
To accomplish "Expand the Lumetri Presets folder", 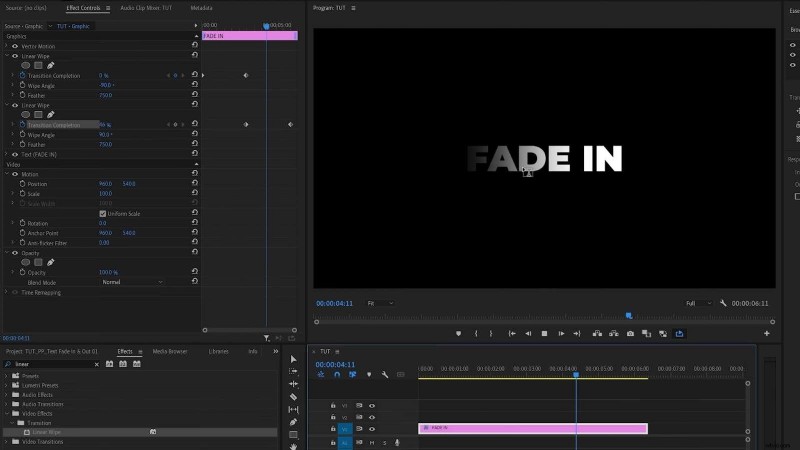I will (7, 385).
